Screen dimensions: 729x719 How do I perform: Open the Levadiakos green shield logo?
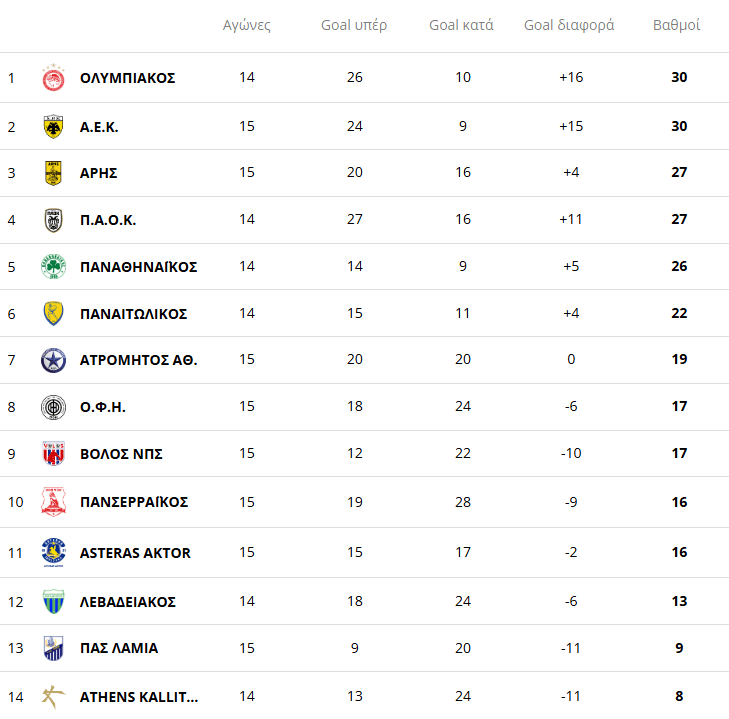[x=53, y=602]
